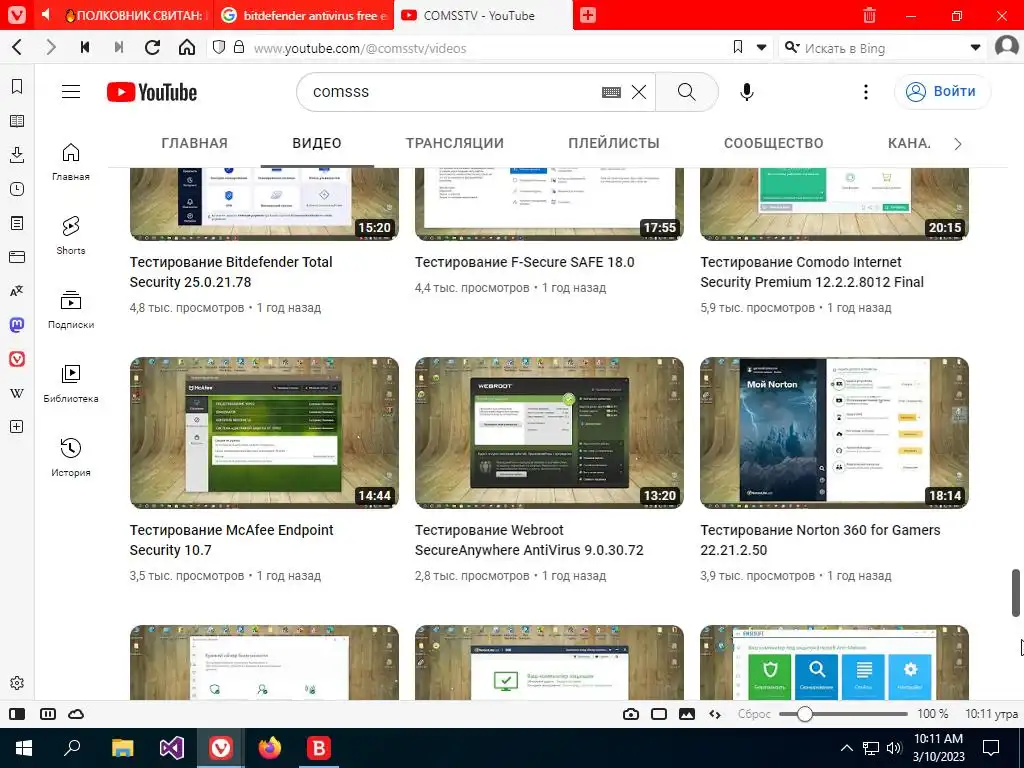Image resolution: width=1024 pixels, height=768 pixels.
Task: Open Тестирование Bitdefender Total Security video title
Action: point(231,272)
